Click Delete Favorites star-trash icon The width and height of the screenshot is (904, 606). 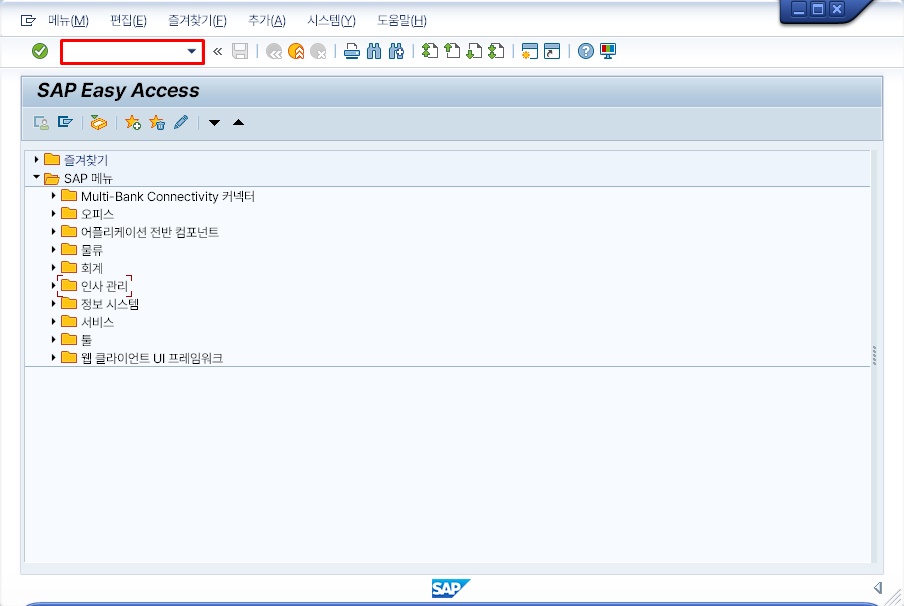(157, 122)
